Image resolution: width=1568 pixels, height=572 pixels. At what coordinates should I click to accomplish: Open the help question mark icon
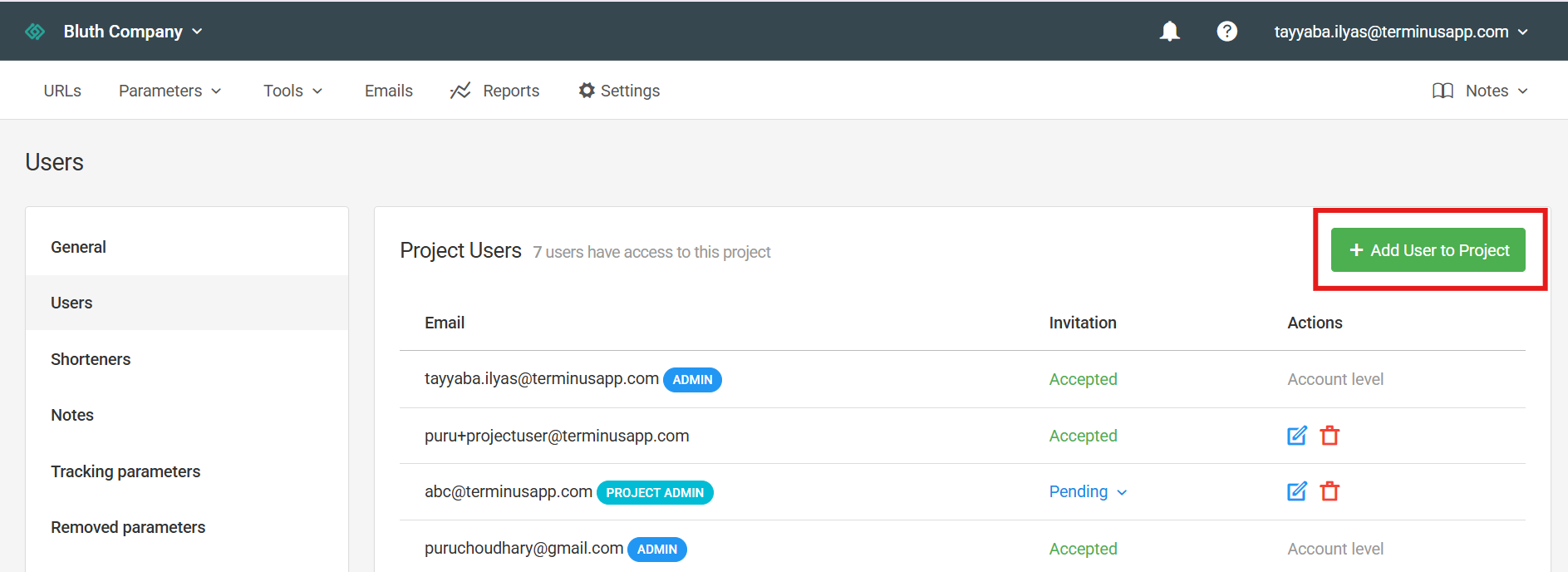(1226, 32)
